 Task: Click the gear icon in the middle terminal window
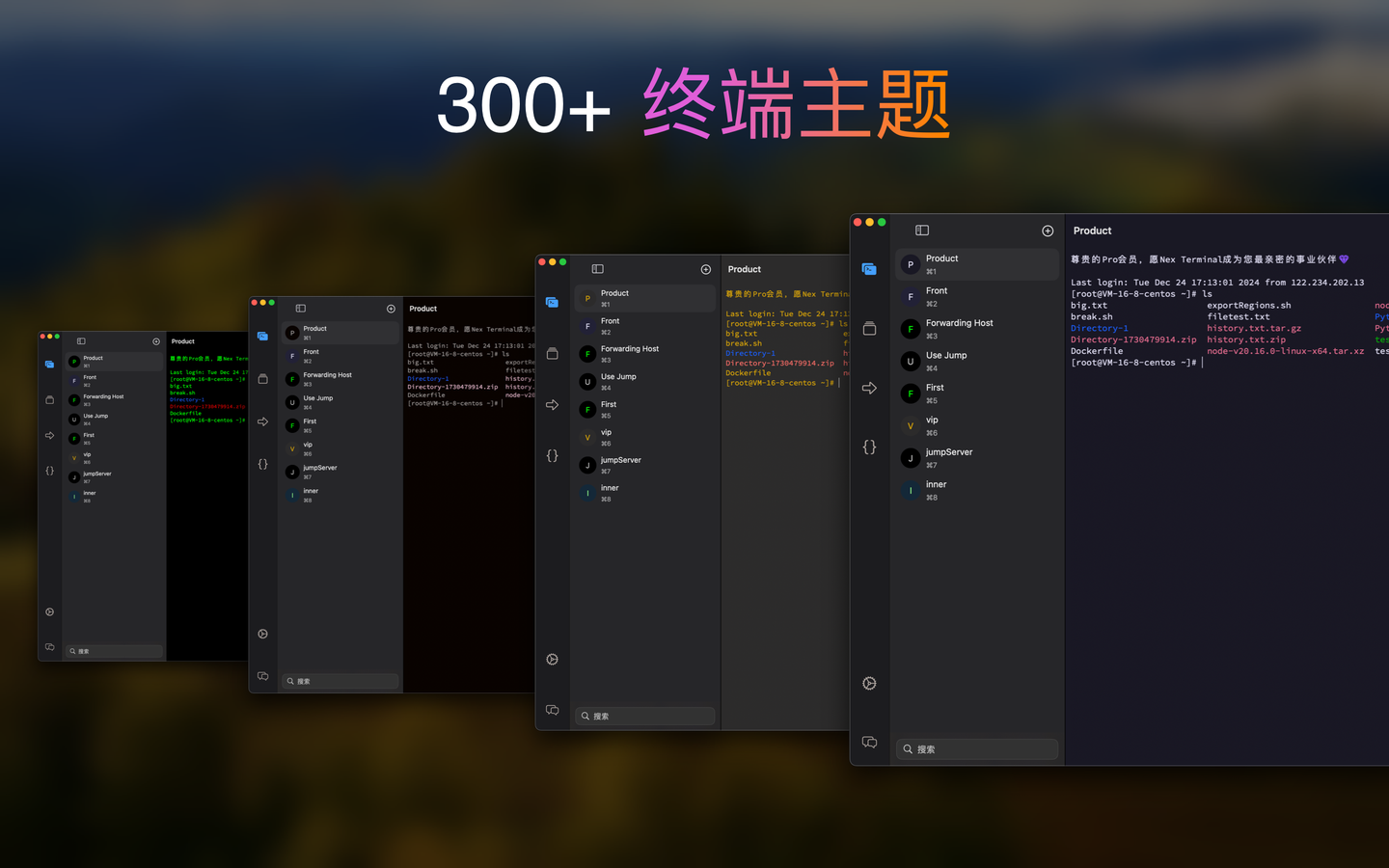pos(552,659)
